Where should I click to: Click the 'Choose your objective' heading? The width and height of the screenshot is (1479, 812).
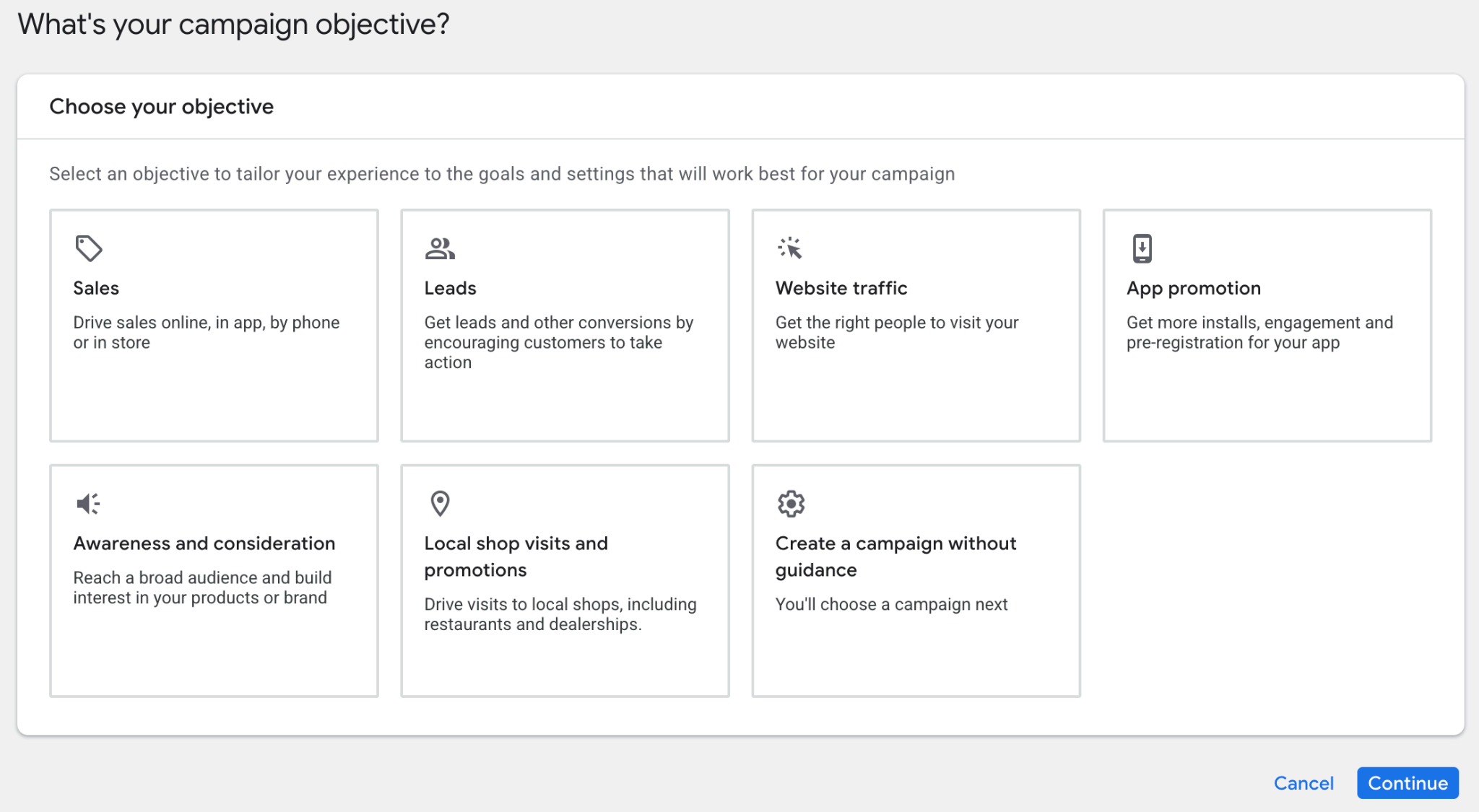point(162,107)
